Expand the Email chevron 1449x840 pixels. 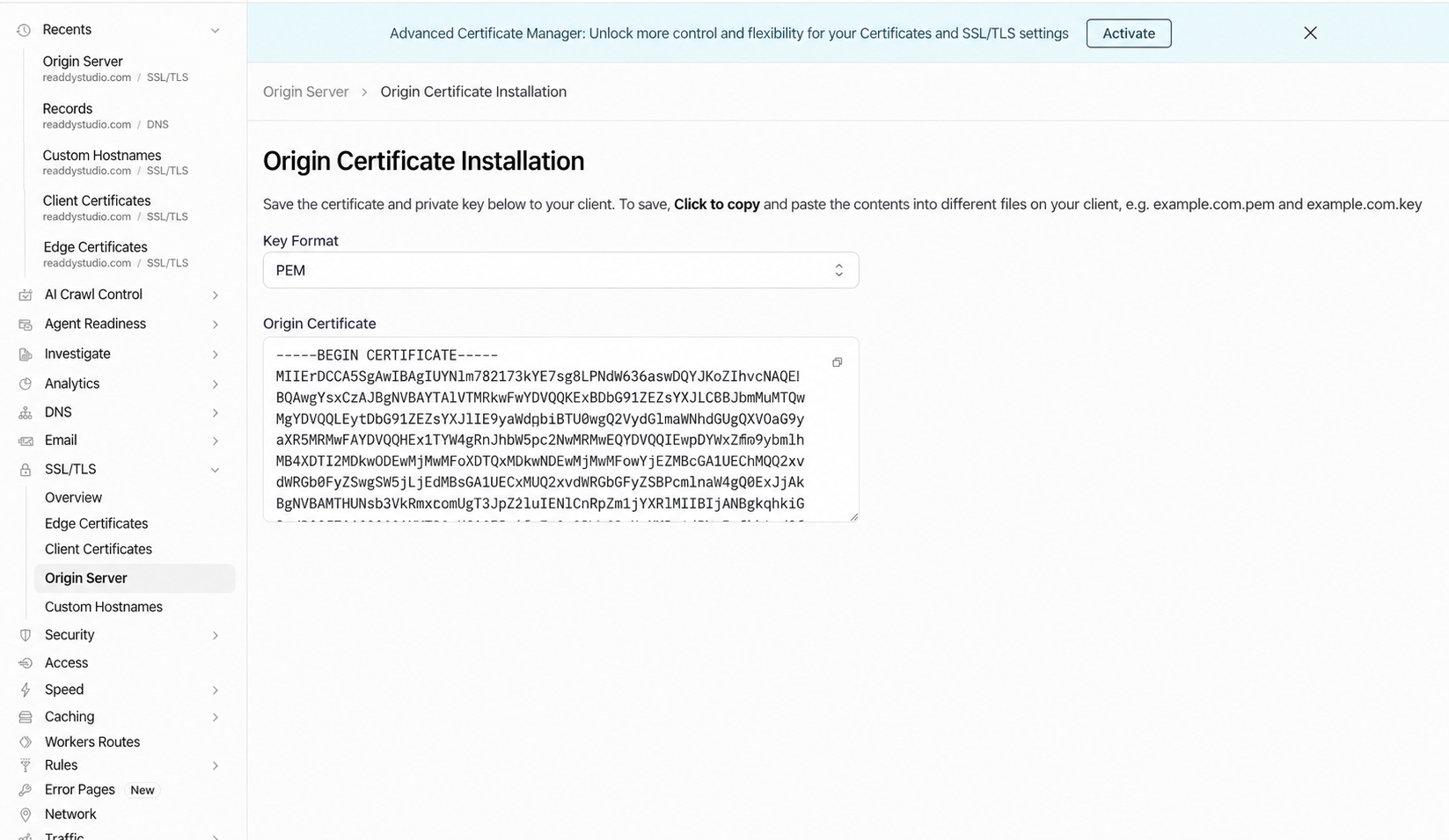coord(215,441)
